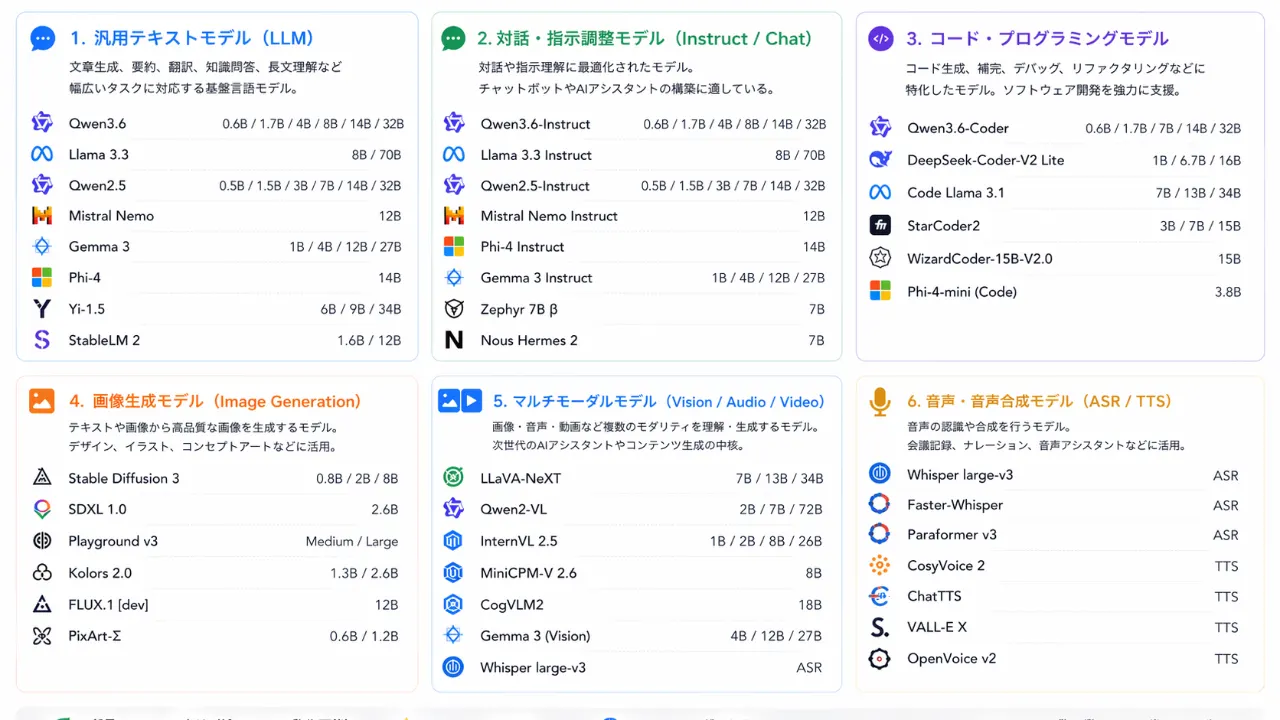This screenshot has height=720, width=1280.
Task: Click the VALL-E X logo icon
Action: pyautogui.click(x=880, y=627)
